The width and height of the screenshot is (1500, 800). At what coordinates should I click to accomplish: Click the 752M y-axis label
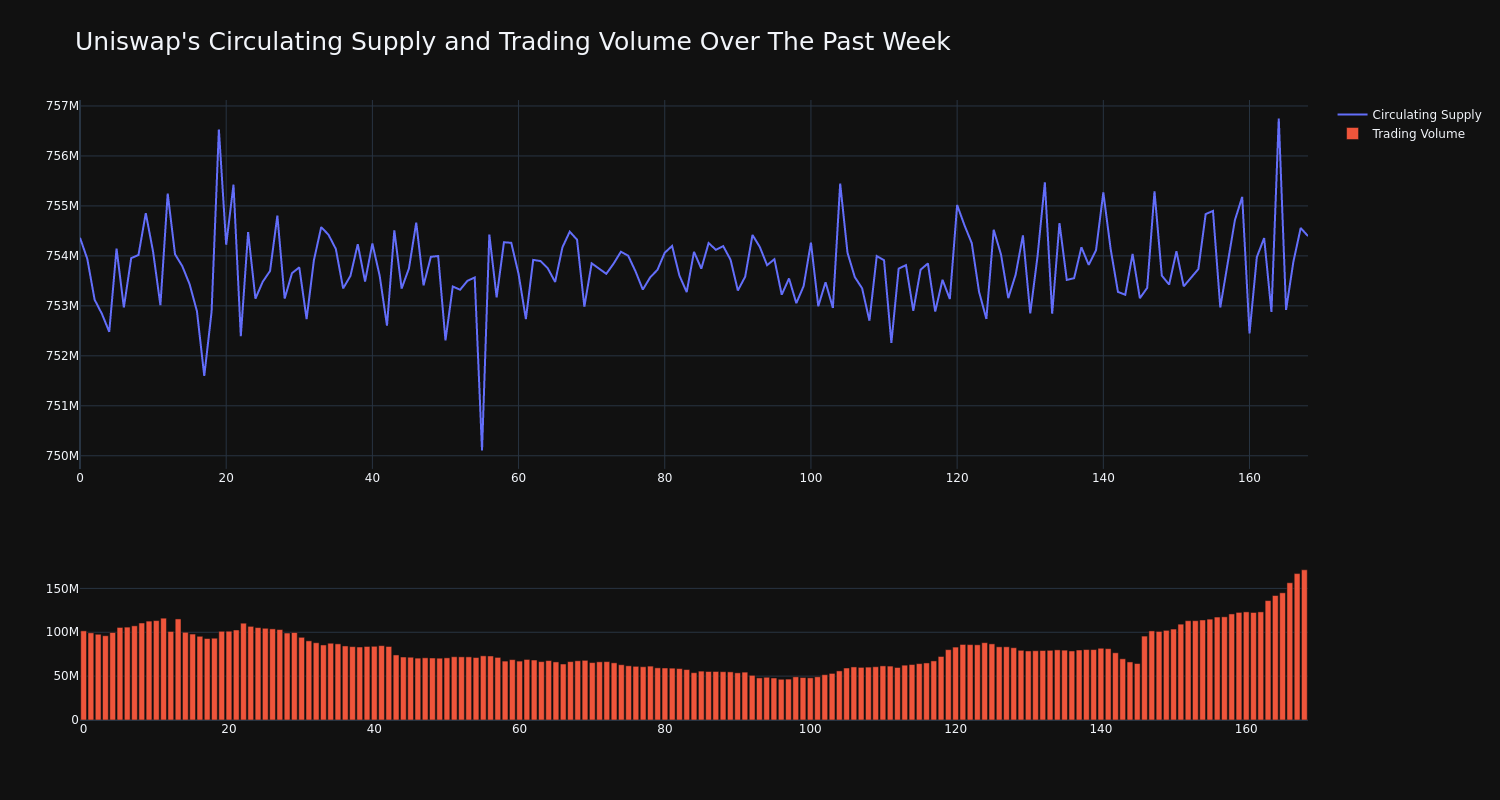click(x=62, y=356)
